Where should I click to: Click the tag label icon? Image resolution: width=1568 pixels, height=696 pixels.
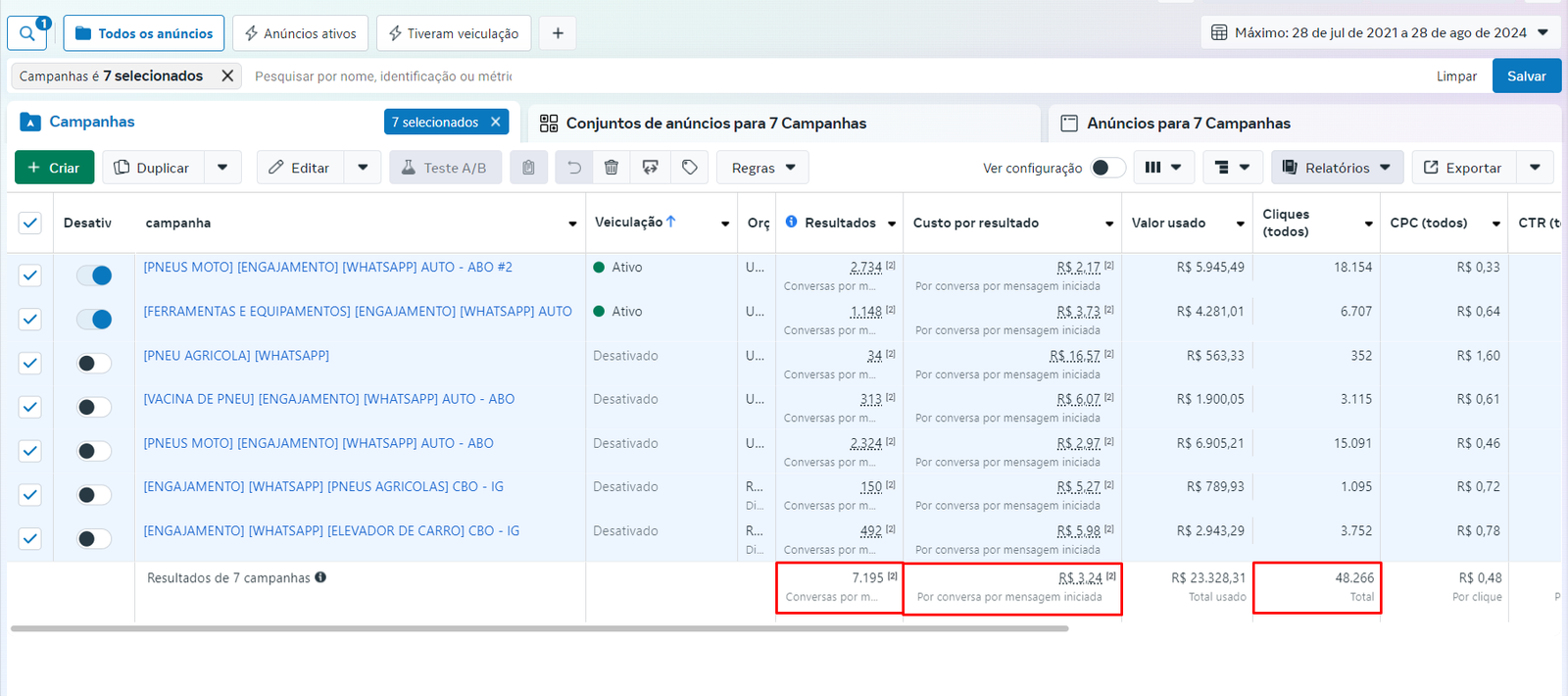point(690,168)
